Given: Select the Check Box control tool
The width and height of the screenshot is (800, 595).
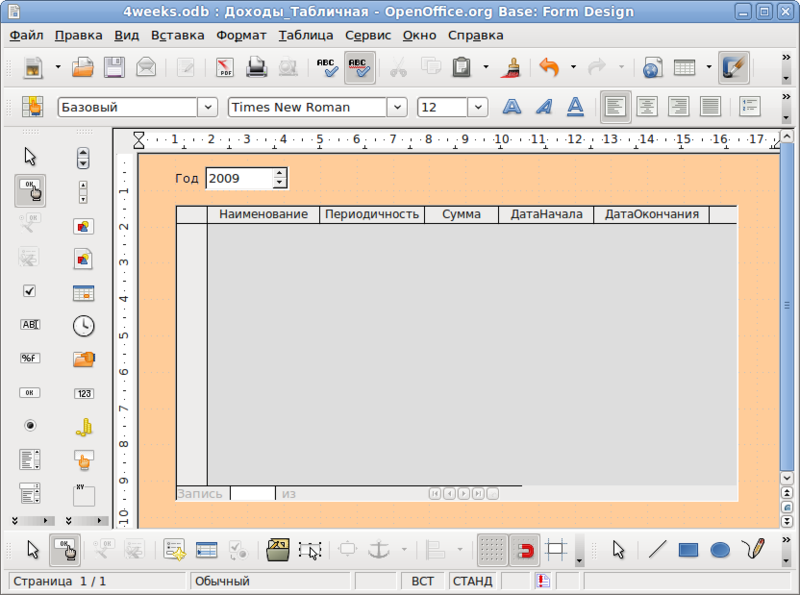Looking at the screenshot, I should click(30, 291).
